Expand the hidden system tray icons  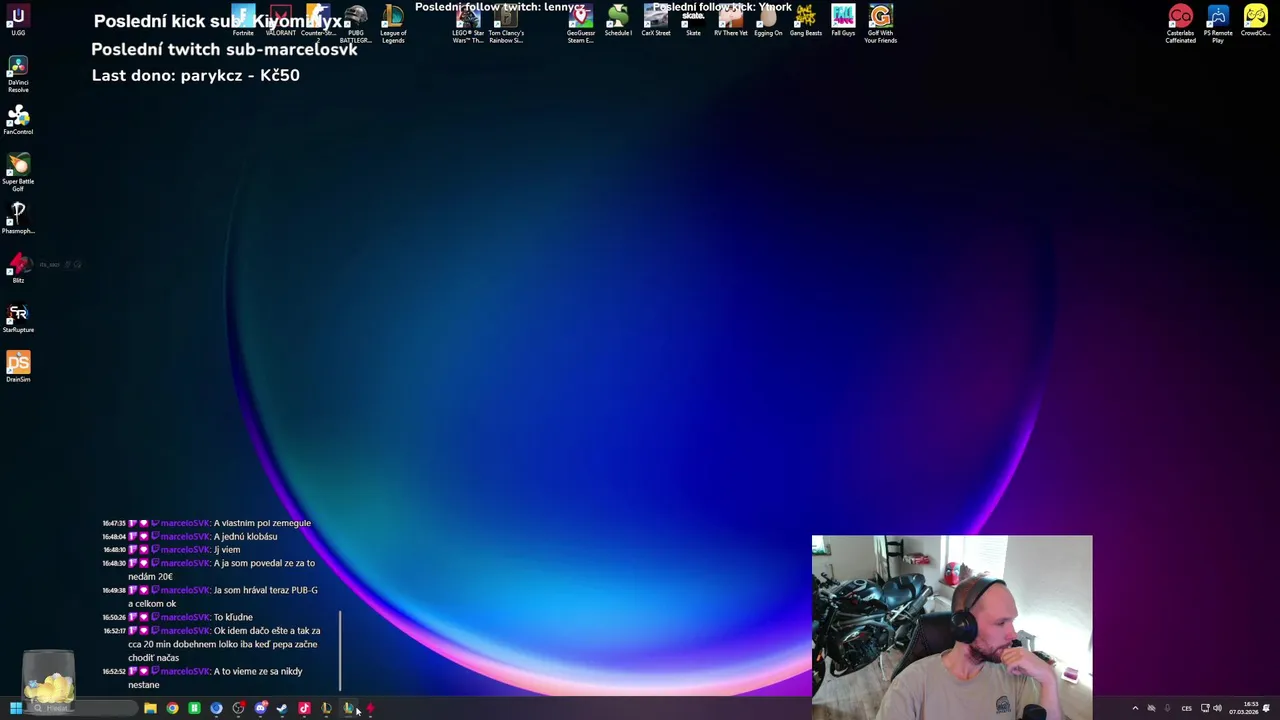coord(1135,708)
